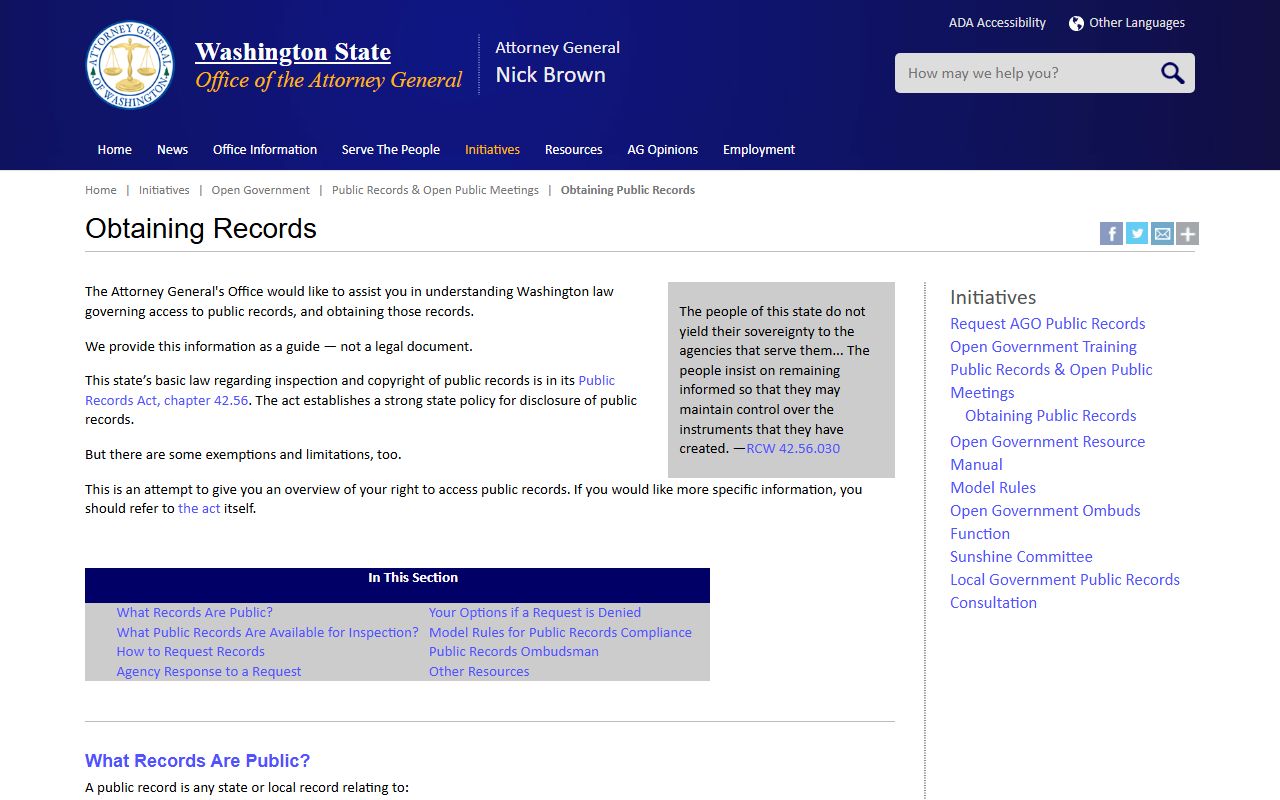This screenshot has height=800, width=1280.
Task: Open Local Government Public Records Consultation link
Action: pos(1065,591)
